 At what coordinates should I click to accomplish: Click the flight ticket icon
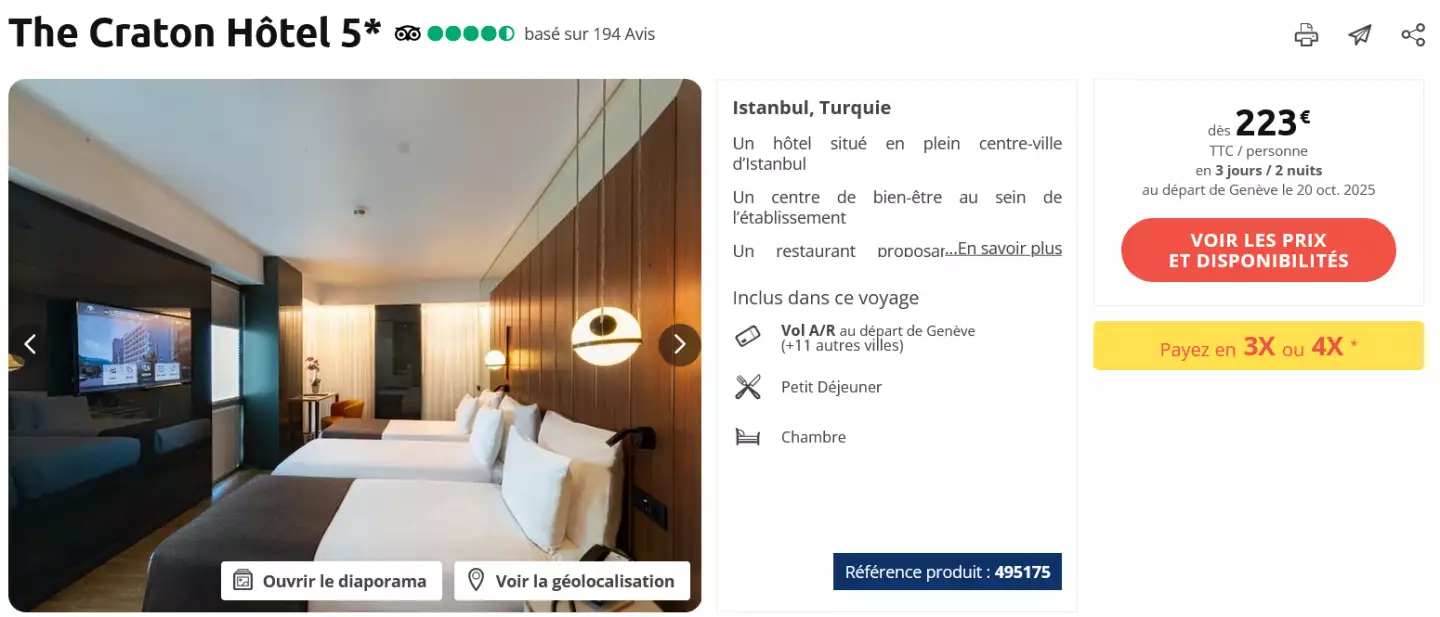[748, 337]
